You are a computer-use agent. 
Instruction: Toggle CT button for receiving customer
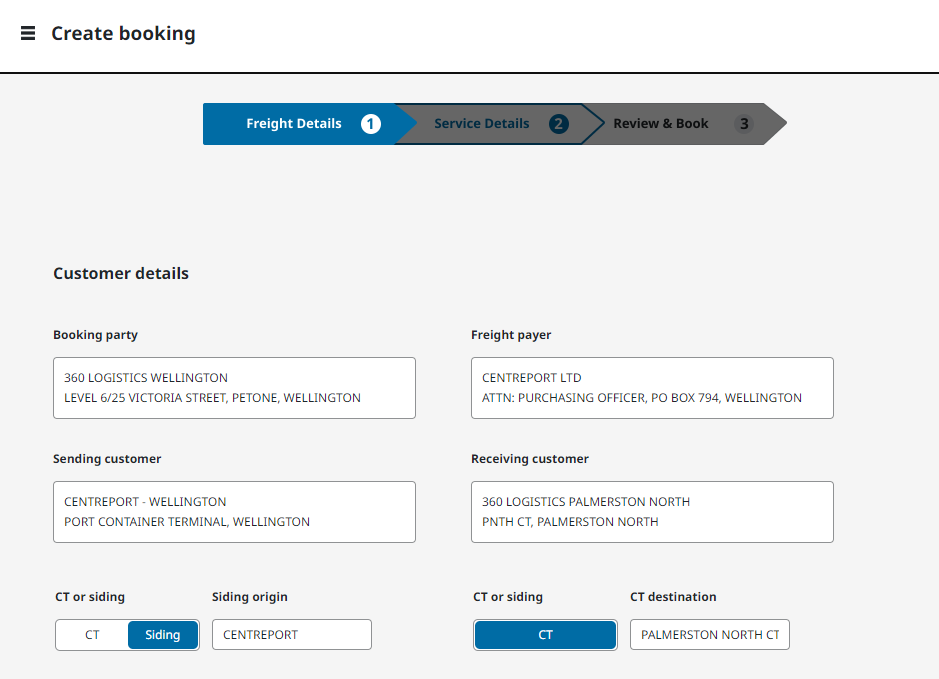pyautogui.click(x=545, y=635)
